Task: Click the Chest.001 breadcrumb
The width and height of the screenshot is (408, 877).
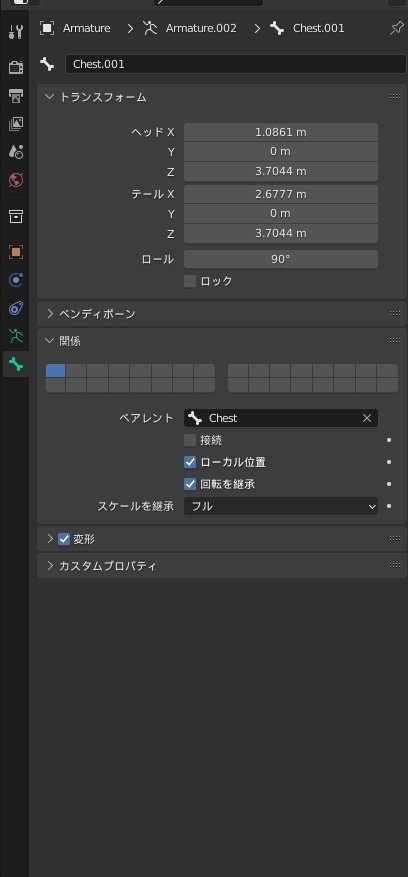Action: pos(318,28)
